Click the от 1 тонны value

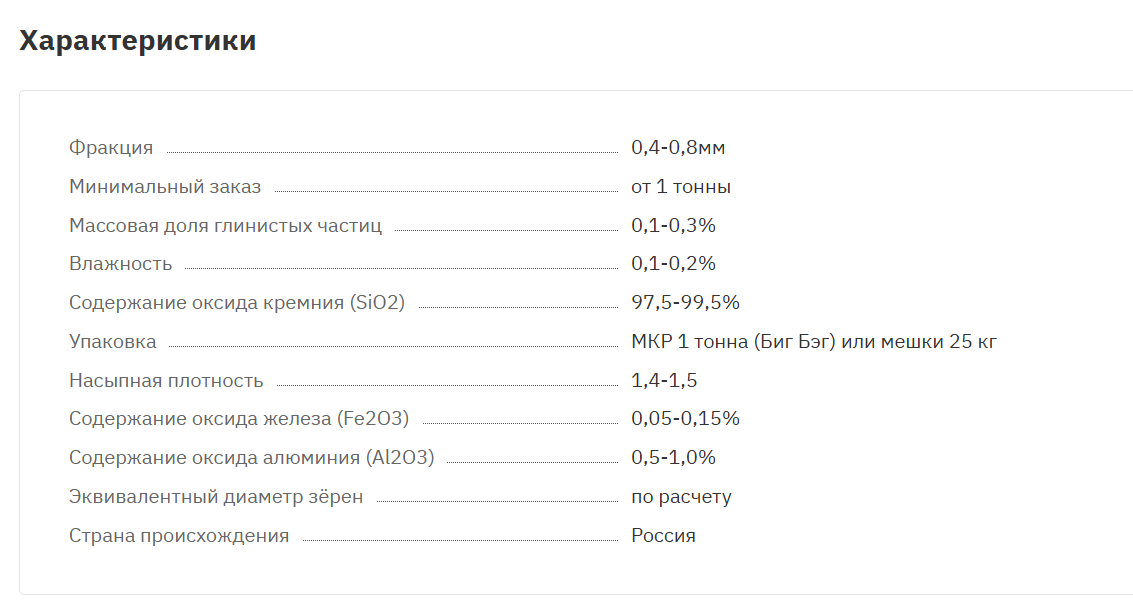(x=681, y=186)
